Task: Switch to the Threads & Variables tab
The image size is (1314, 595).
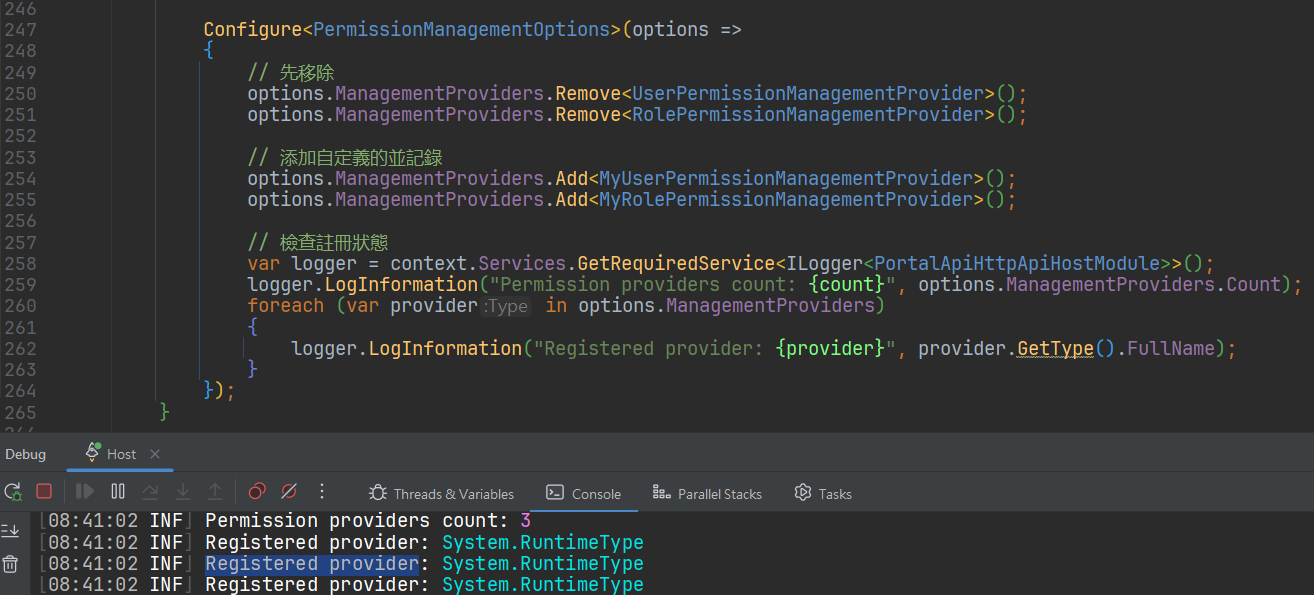Action: [x=441, y=494]
